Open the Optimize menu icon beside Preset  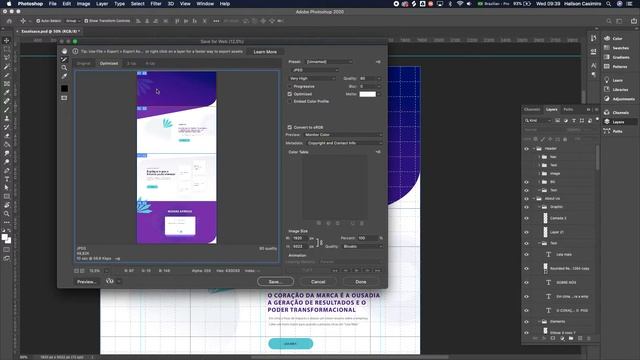(378, 62)
